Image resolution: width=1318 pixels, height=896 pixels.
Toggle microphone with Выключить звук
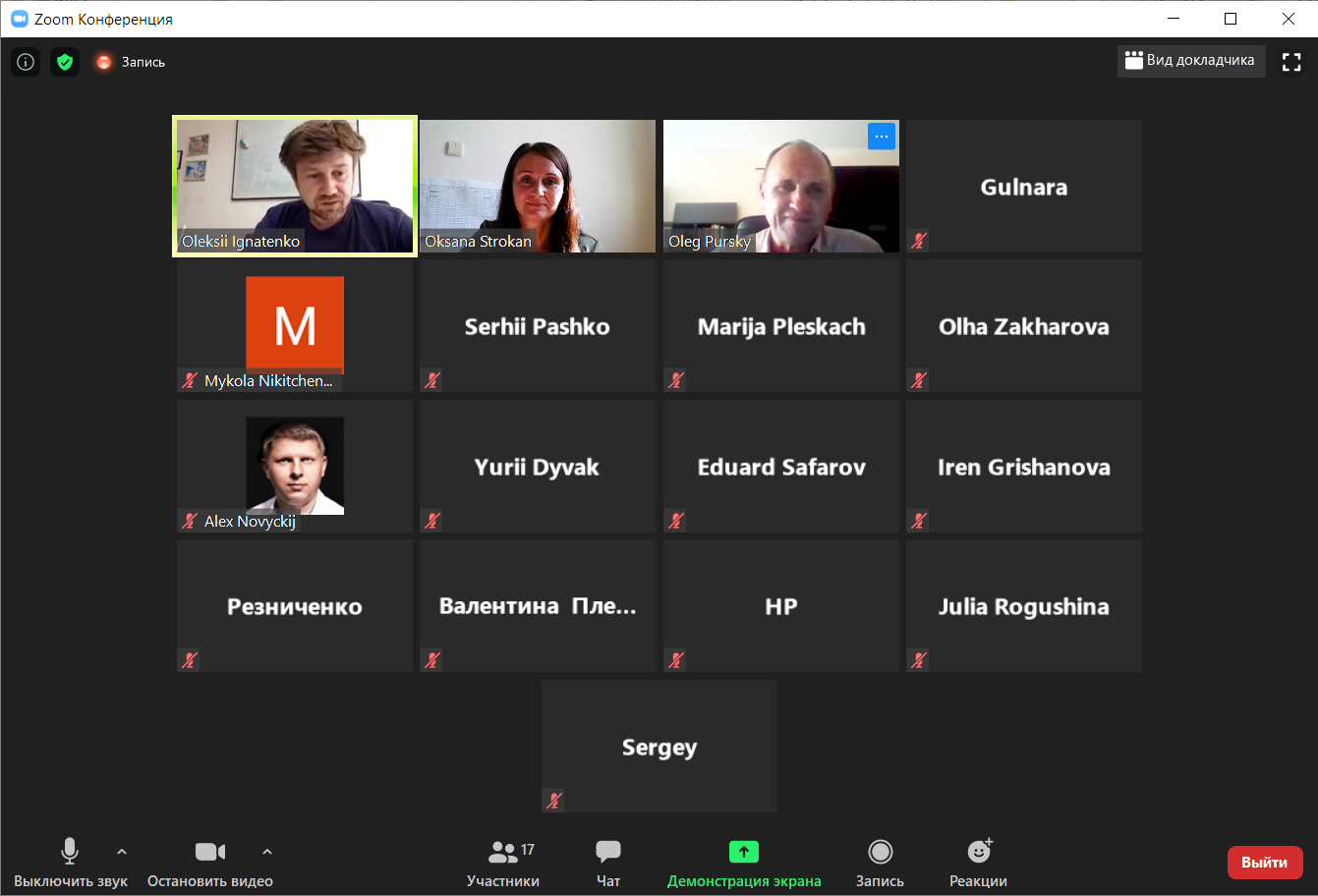coord(70,864)
